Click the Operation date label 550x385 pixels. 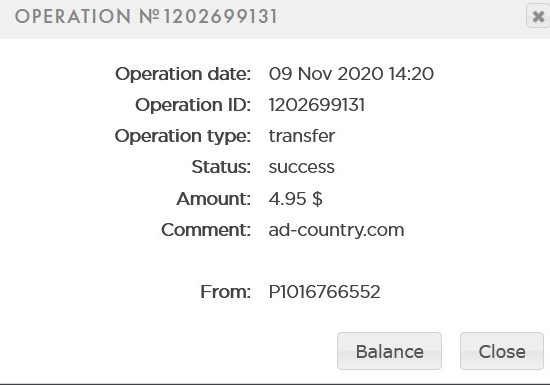(x=183, y=74)
